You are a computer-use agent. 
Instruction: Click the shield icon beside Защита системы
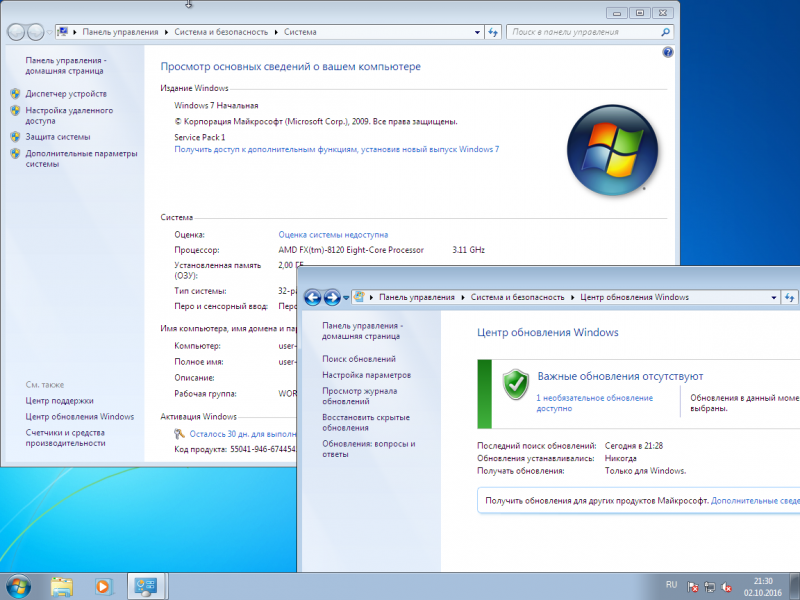(15, 137)
